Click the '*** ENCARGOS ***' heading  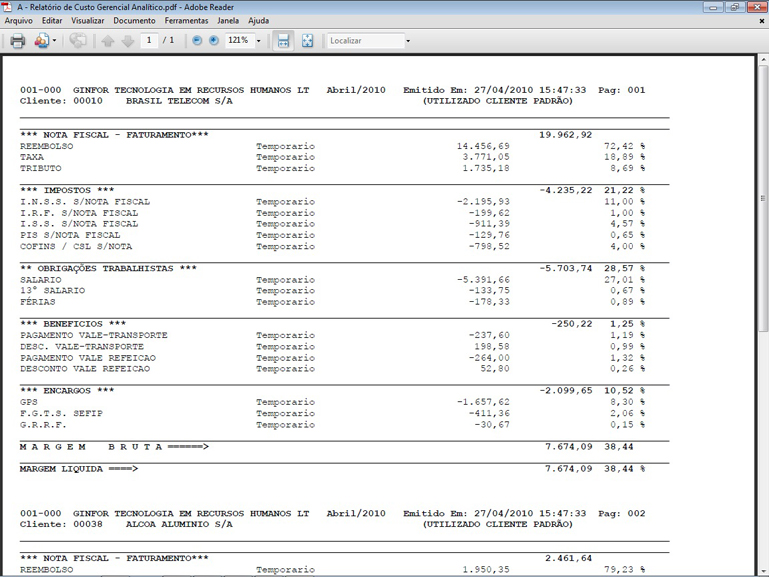[67, 391]
